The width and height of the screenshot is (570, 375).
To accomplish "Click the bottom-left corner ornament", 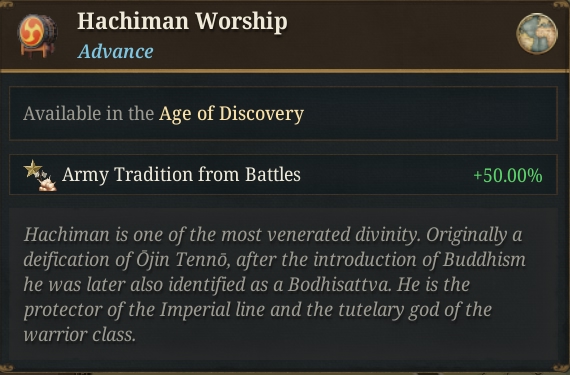I will (x=7, y=368).
